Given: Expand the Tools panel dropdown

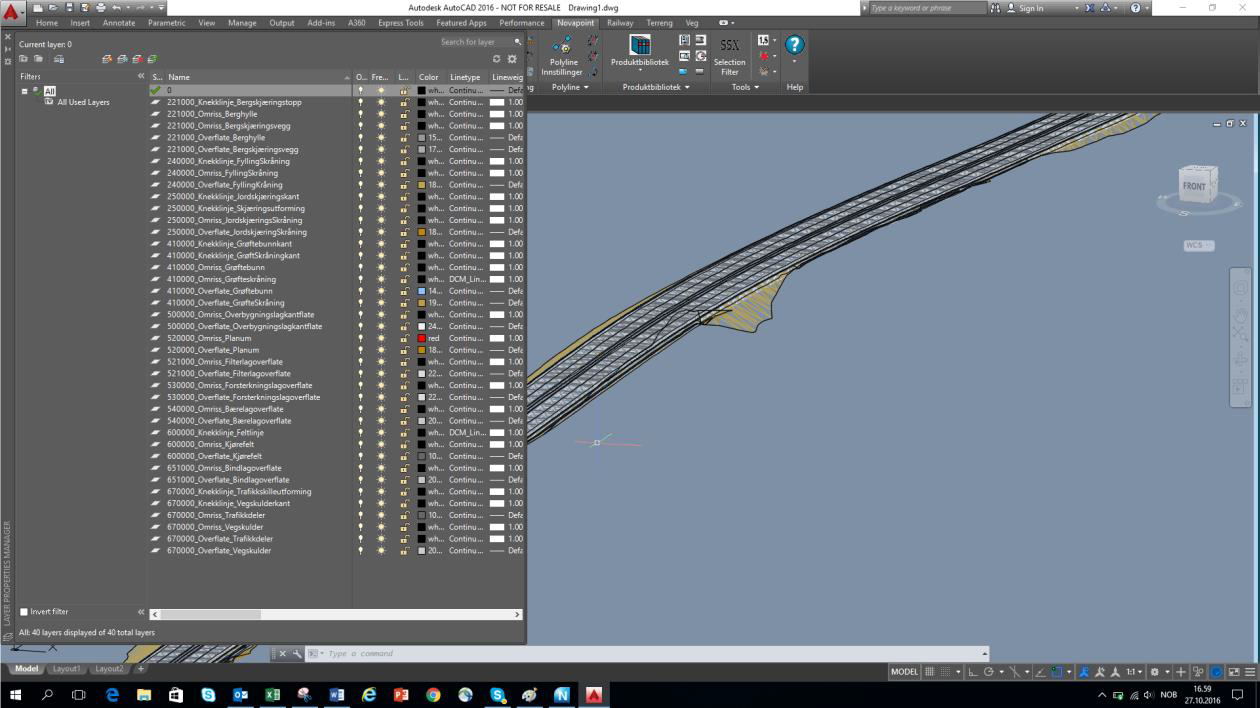Looking at the screenshot, I should pos(745,87).
